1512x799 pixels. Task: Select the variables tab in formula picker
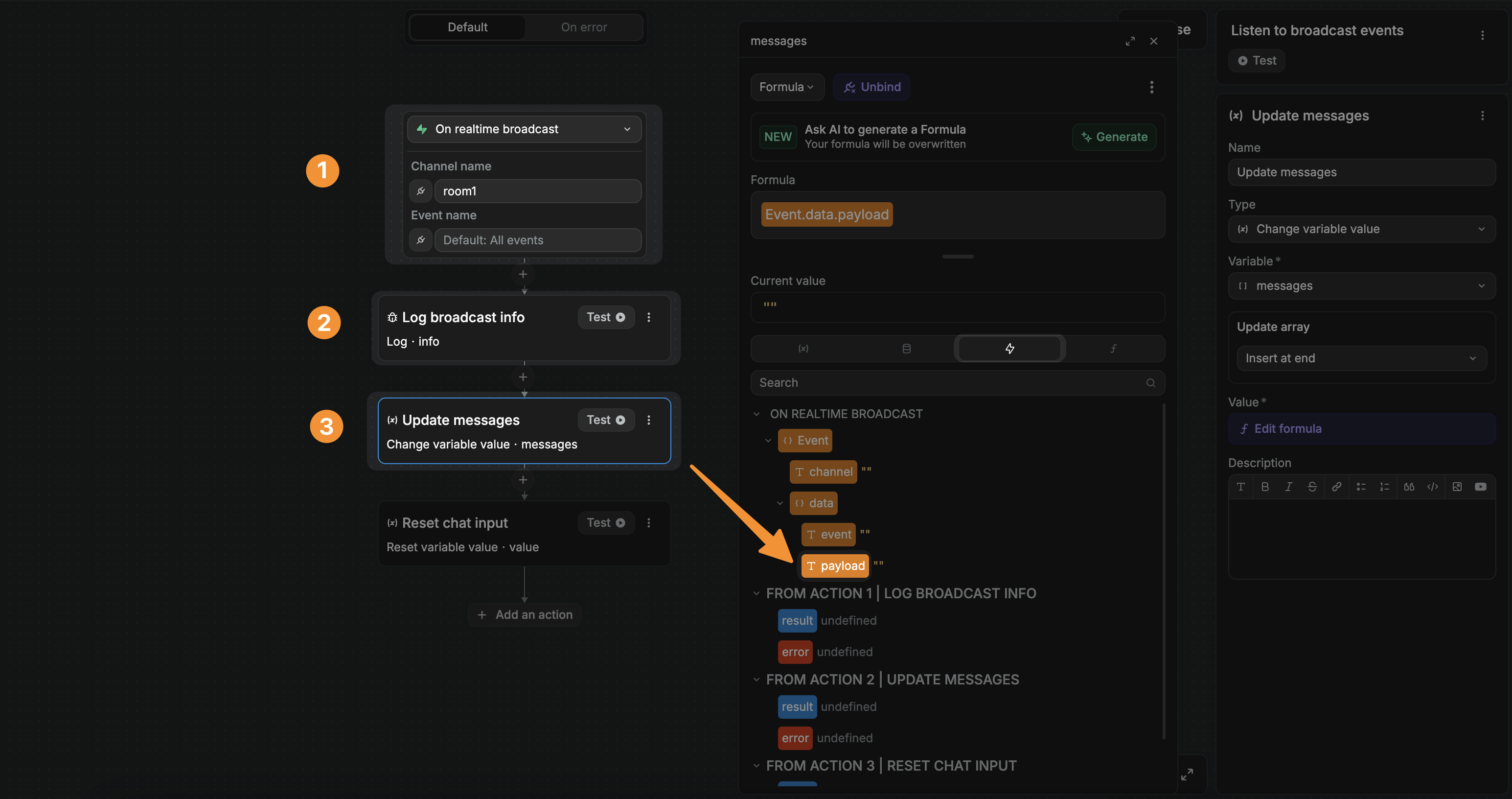(x=803, y=349)
